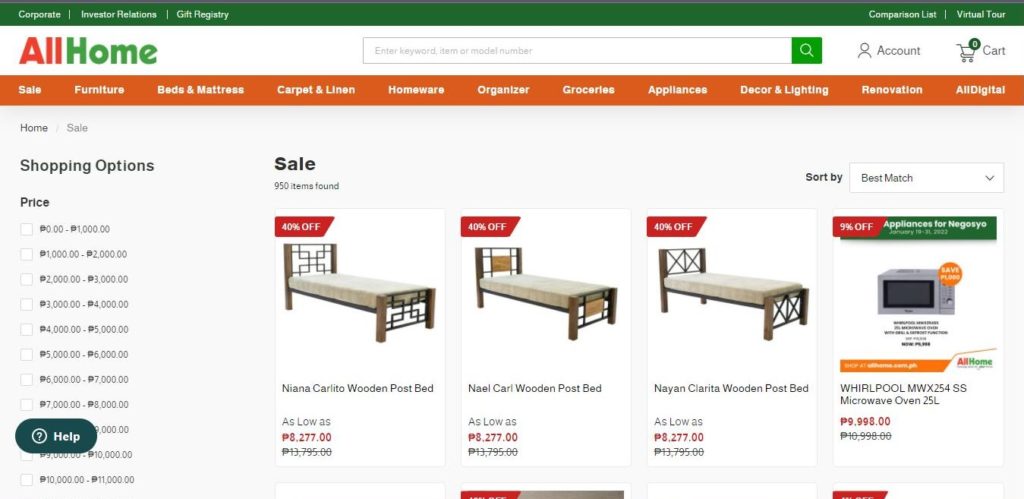Open the Sort by Best Match dropdown
This screenshot has height=499, width=1024.
coord(926,178)
